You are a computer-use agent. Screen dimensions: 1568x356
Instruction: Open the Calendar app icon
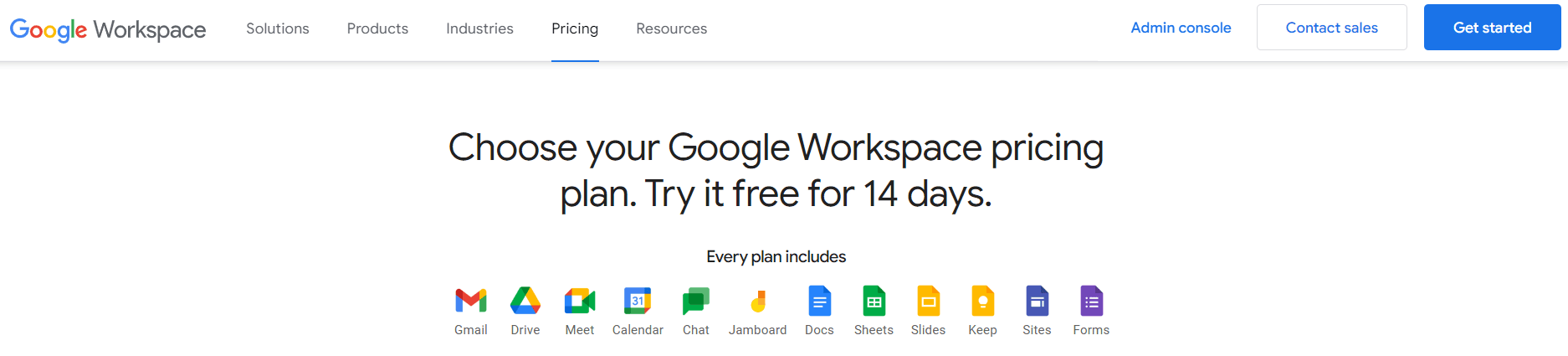pos(638,301)
